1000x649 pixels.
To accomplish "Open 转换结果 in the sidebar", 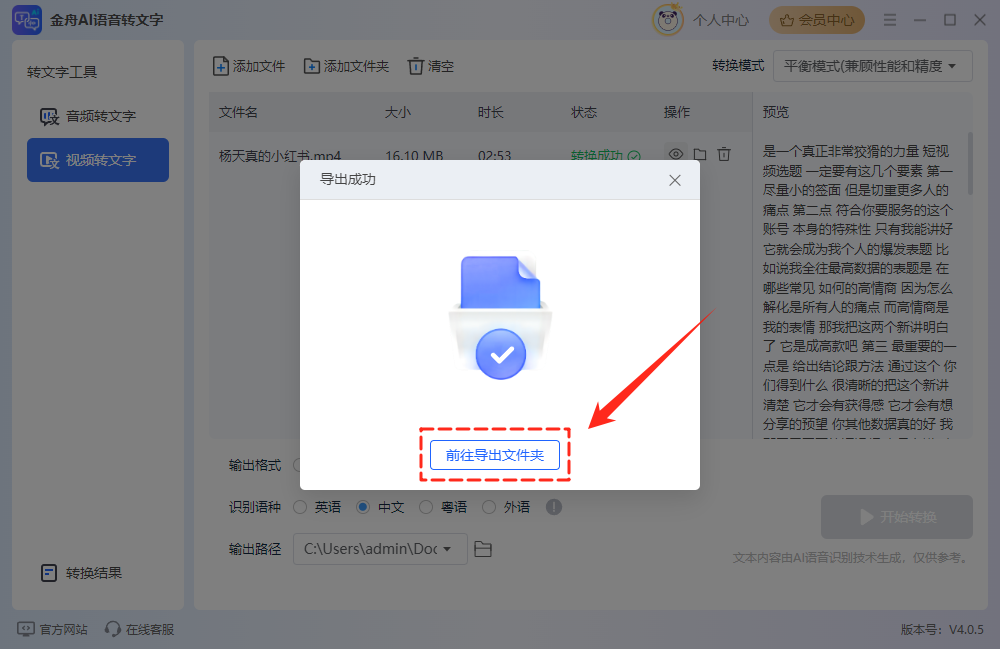I will pyautogui.click(x=81, y=572).
